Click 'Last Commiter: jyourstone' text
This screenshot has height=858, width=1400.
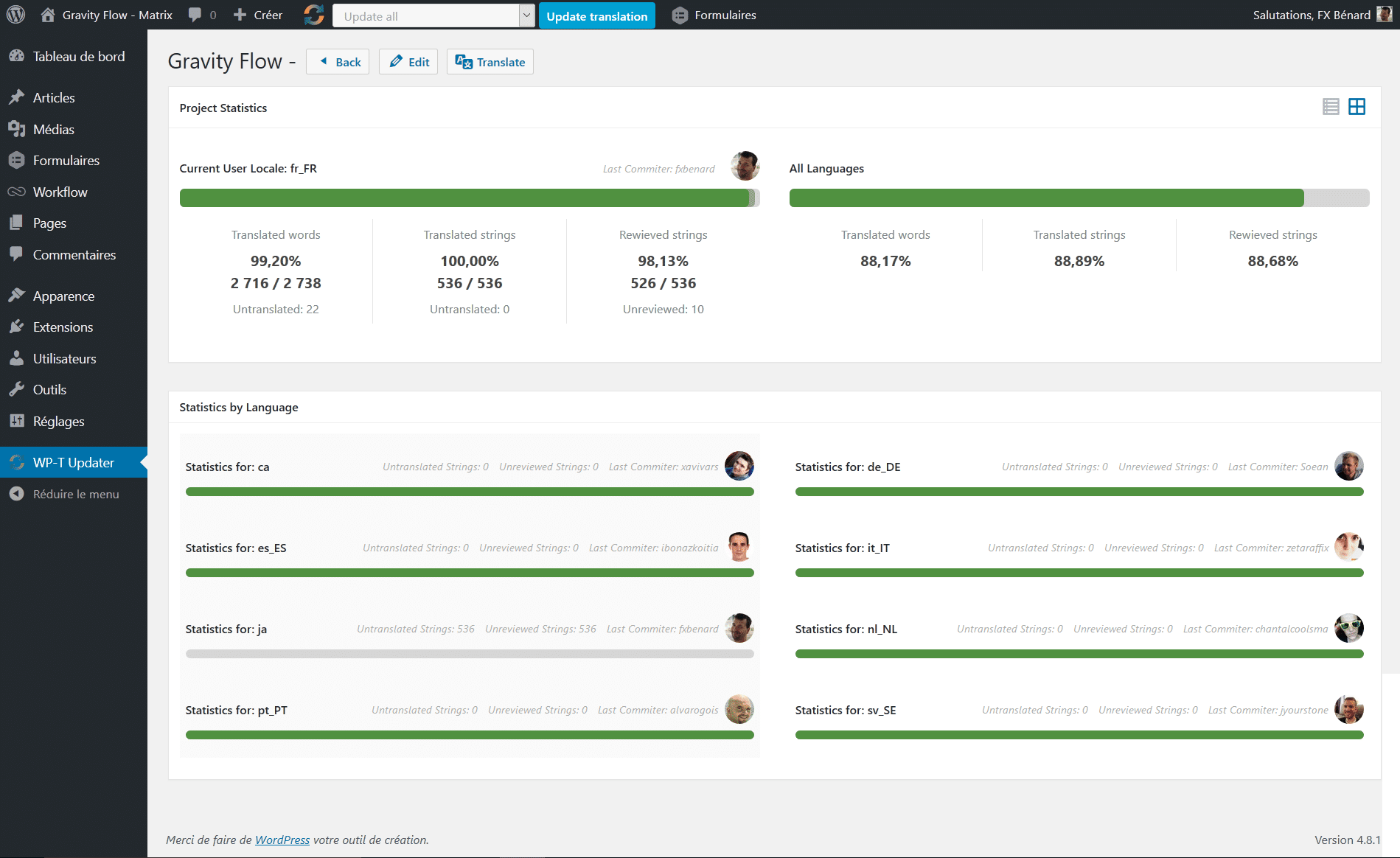click(1268, 710)
